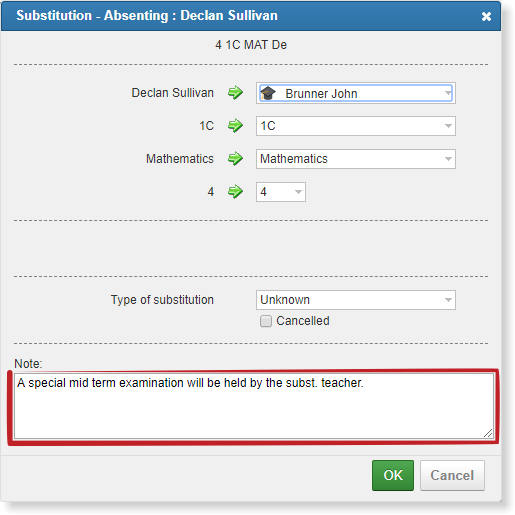Expand the 1C class dropdown
The image size is (515, 515).
(356, 126)
